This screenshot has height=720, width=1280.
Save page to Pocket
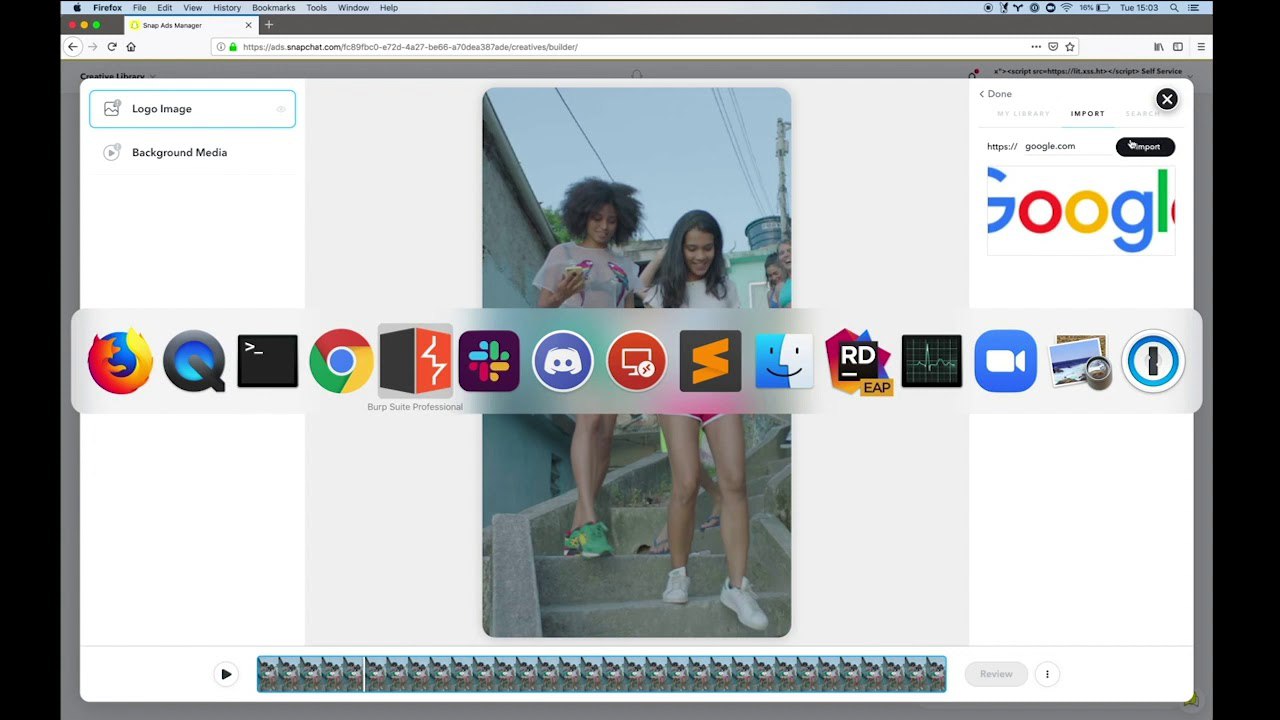pyautogui.click(x=1053, y=47)
